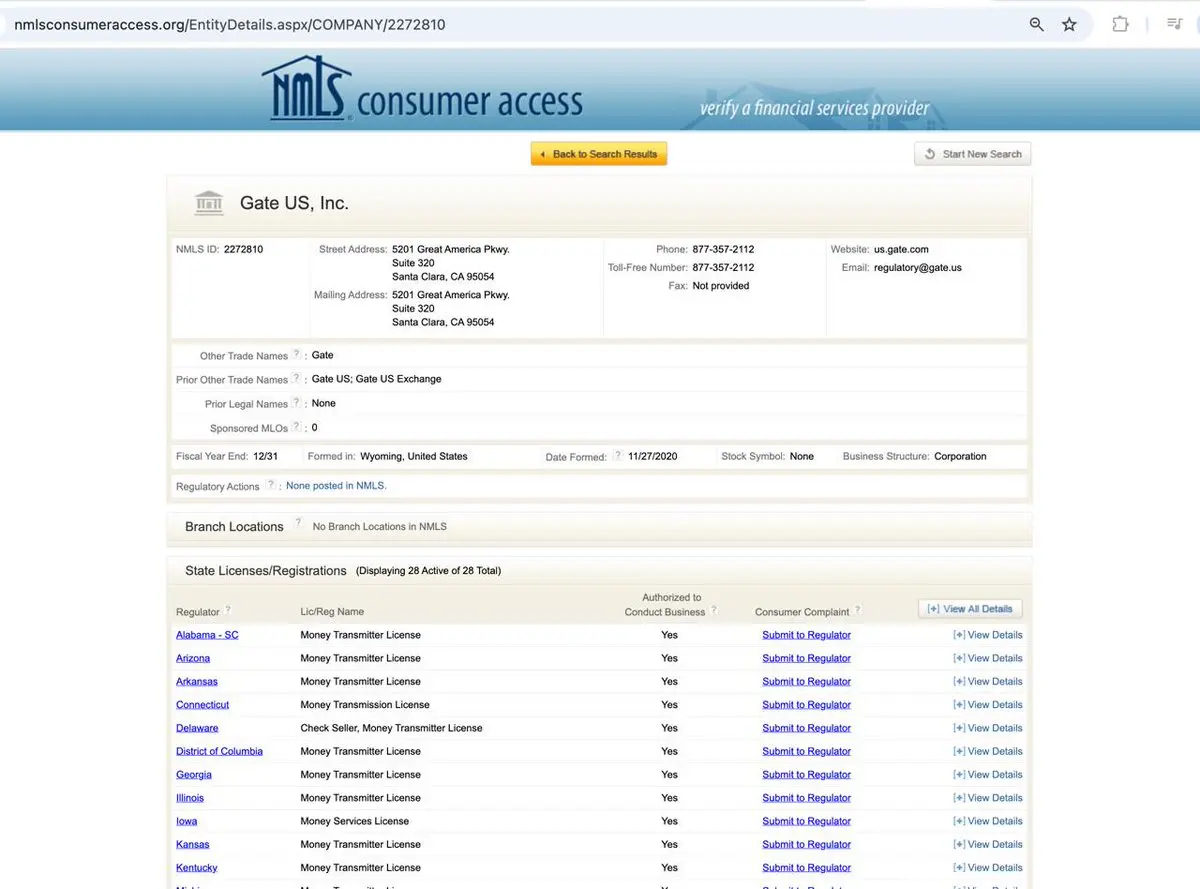Expand View Details for Alabama - SC
Viewport: 1200px width, 889px height.
(x=987, y=635)
